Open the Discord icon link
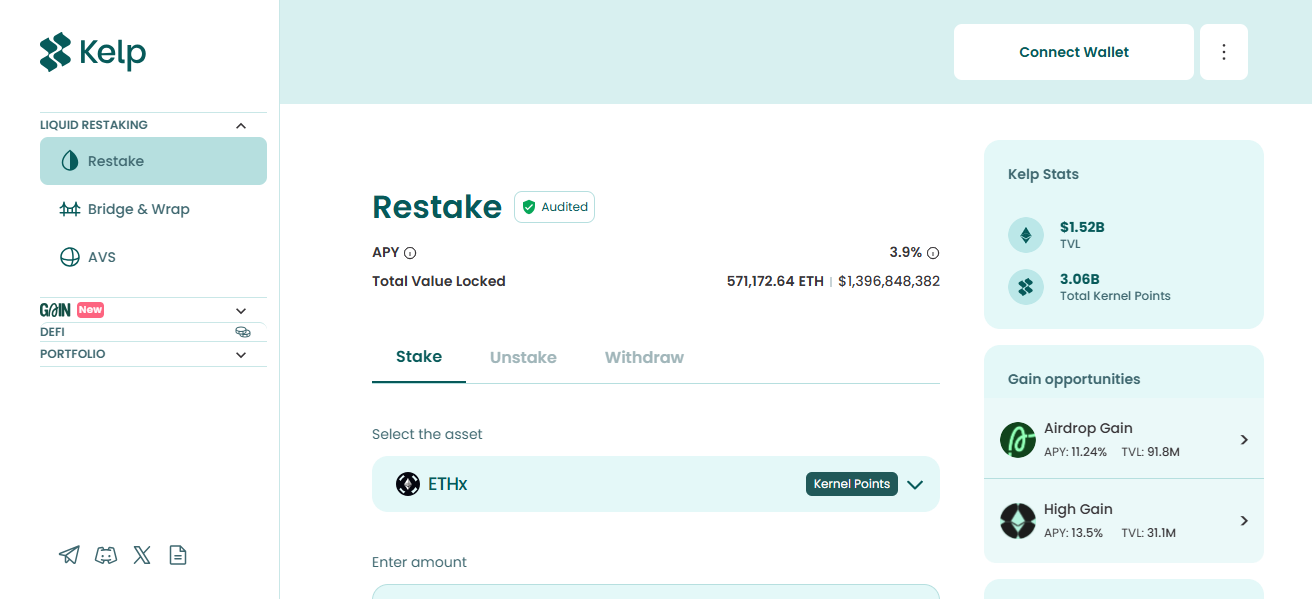 click(x=106, y=555)
